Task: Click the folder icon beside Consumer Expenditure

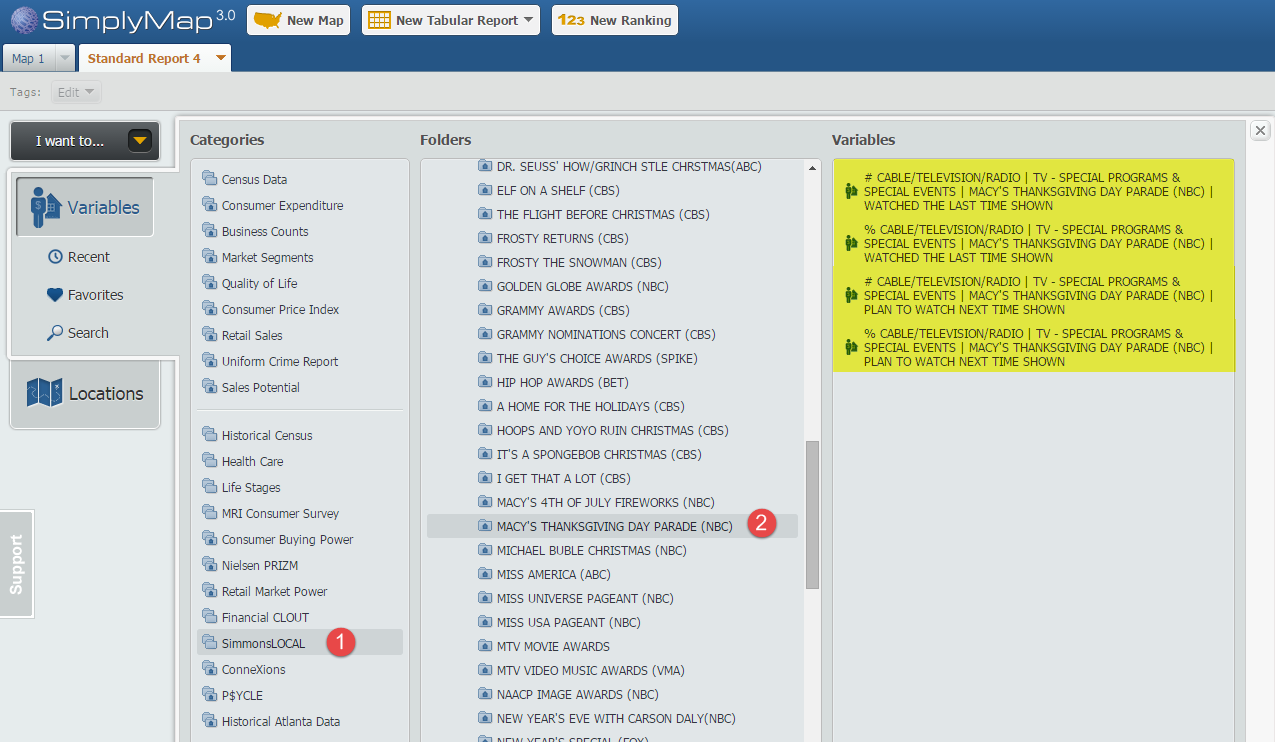Action: [209, 204]
